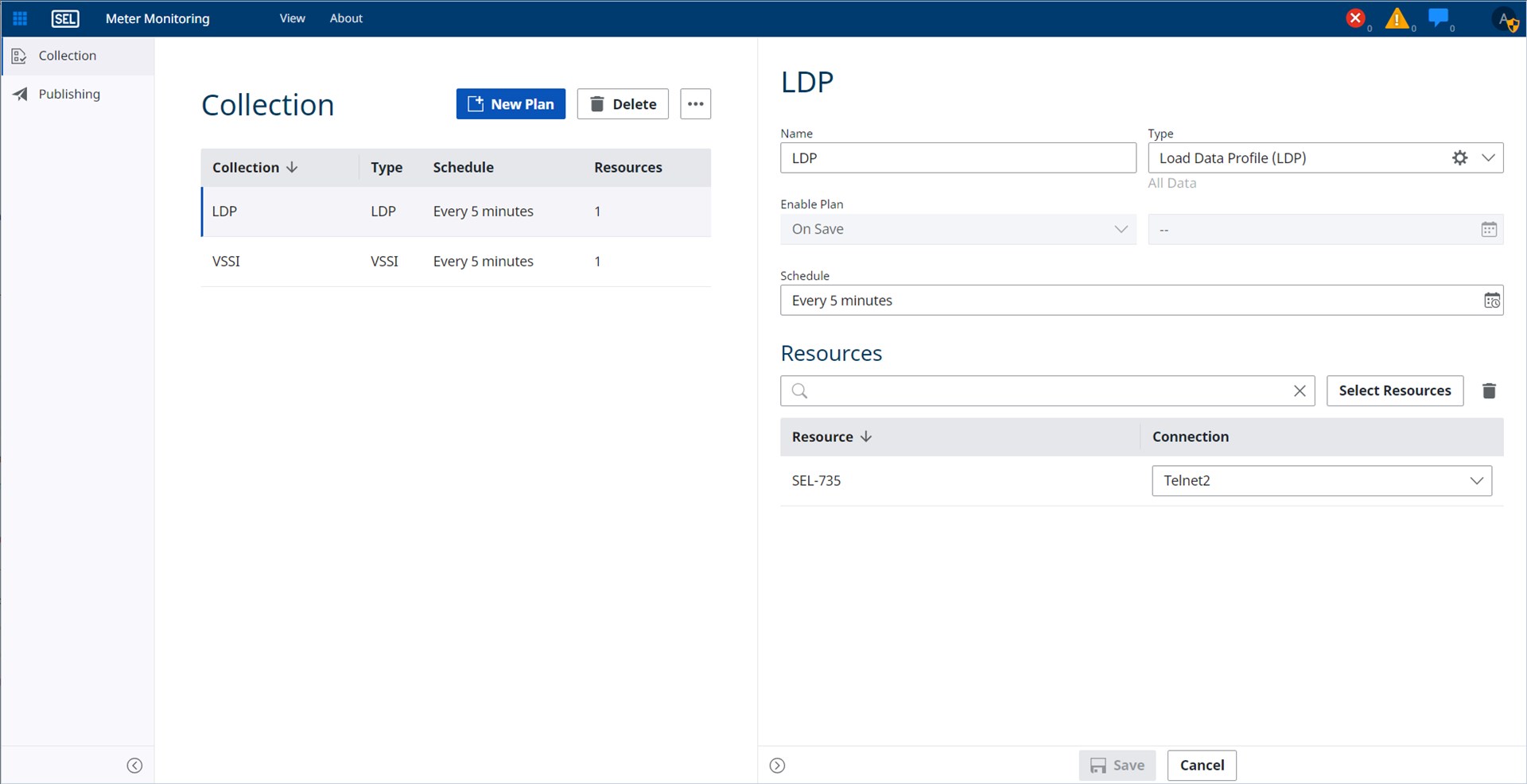
Task: Click the Select Resources button
Action: (x=1394, y=391)
